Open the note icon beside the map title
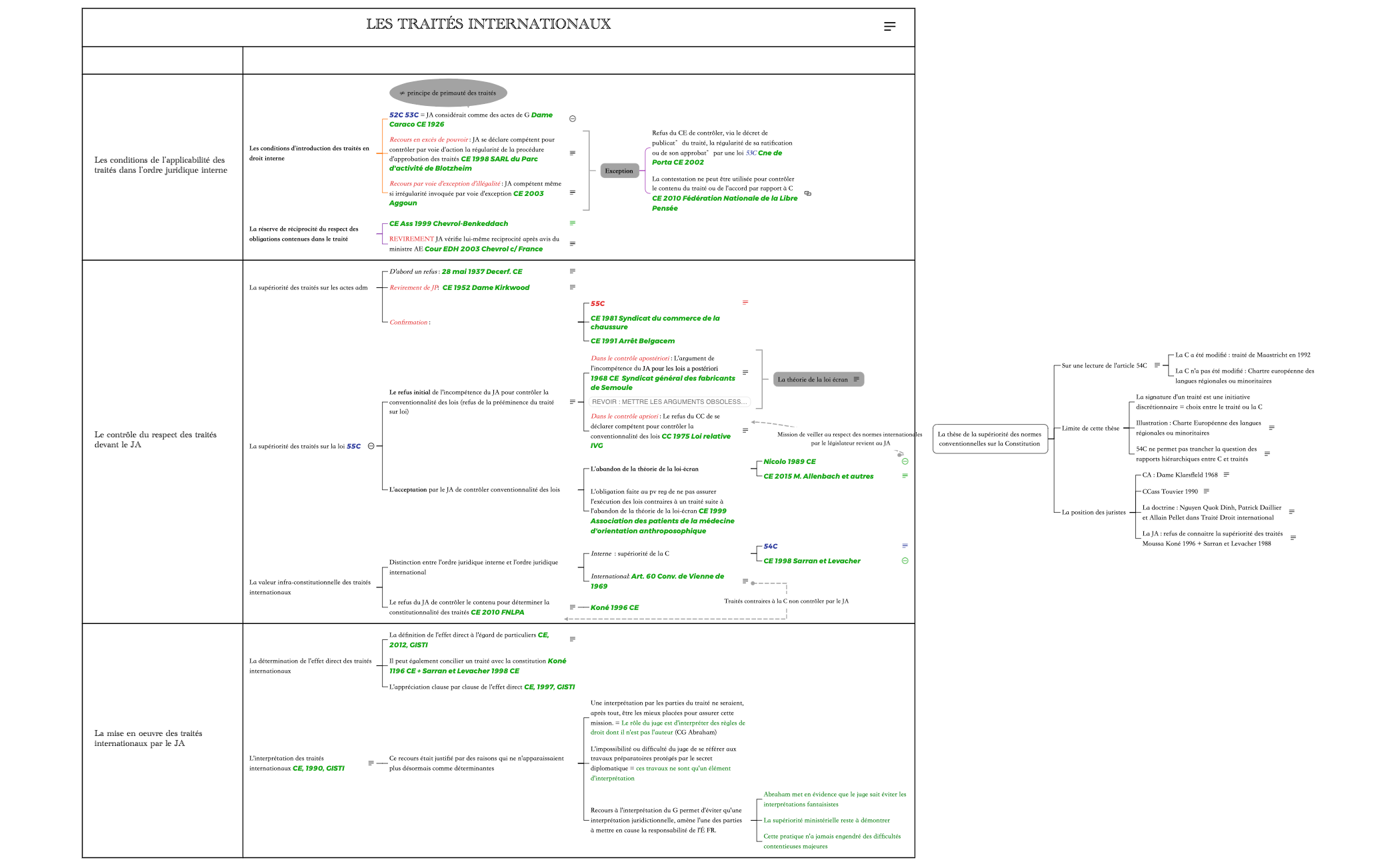The image size is (1400, 866). point(889,27)
